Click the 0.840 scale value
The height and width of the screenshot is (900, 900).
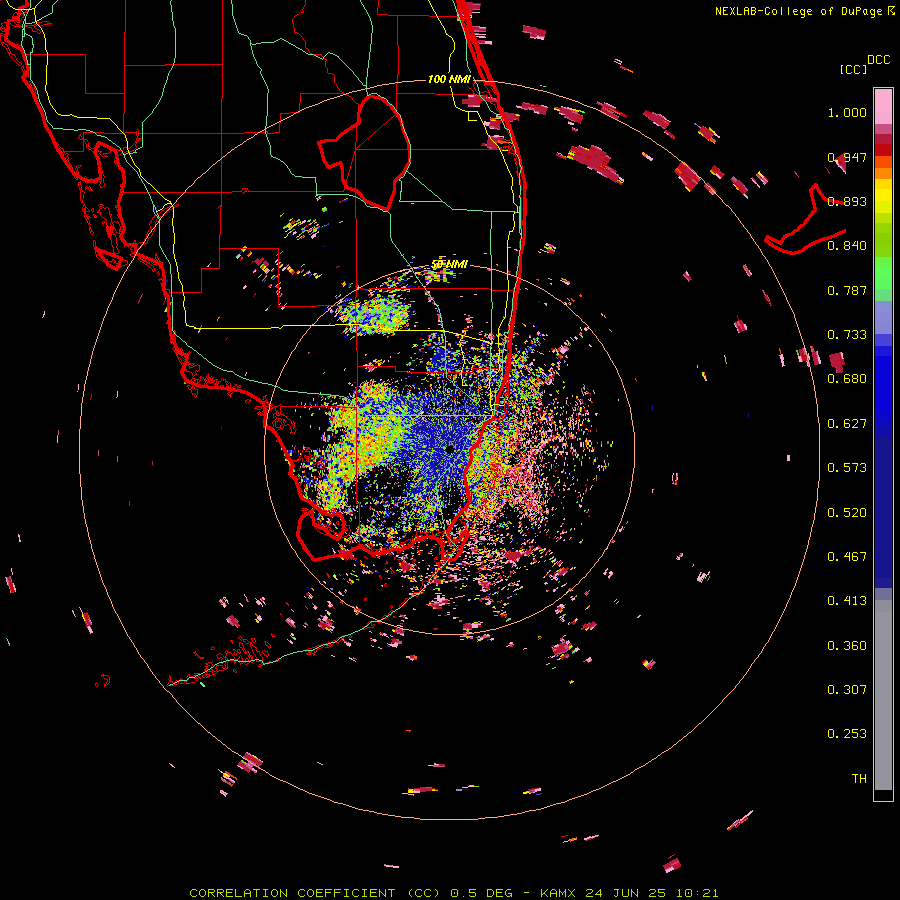tap(847, 246)
